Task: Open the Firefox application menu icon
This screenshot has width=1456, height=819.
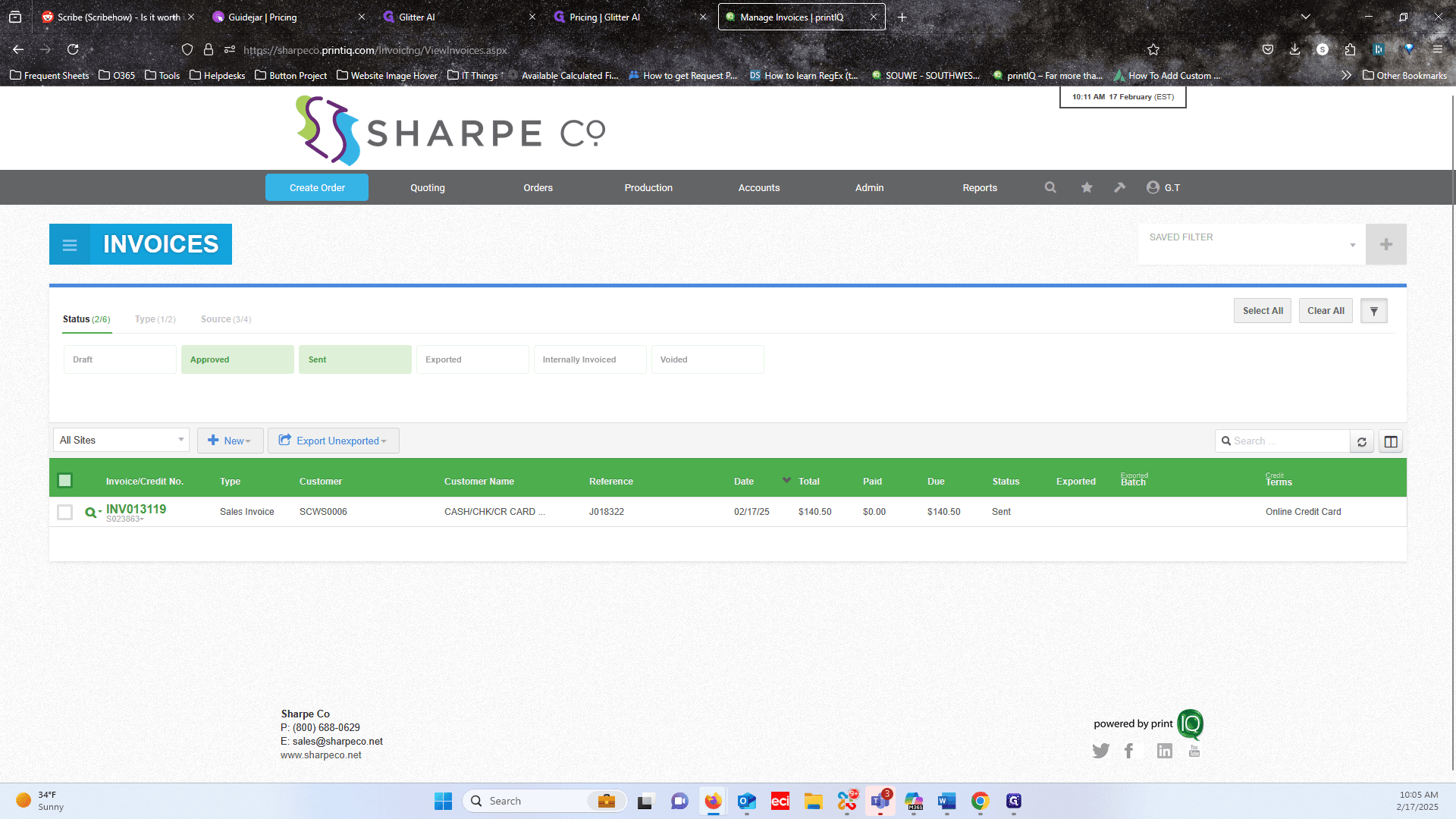Action: coord(1437,50)
